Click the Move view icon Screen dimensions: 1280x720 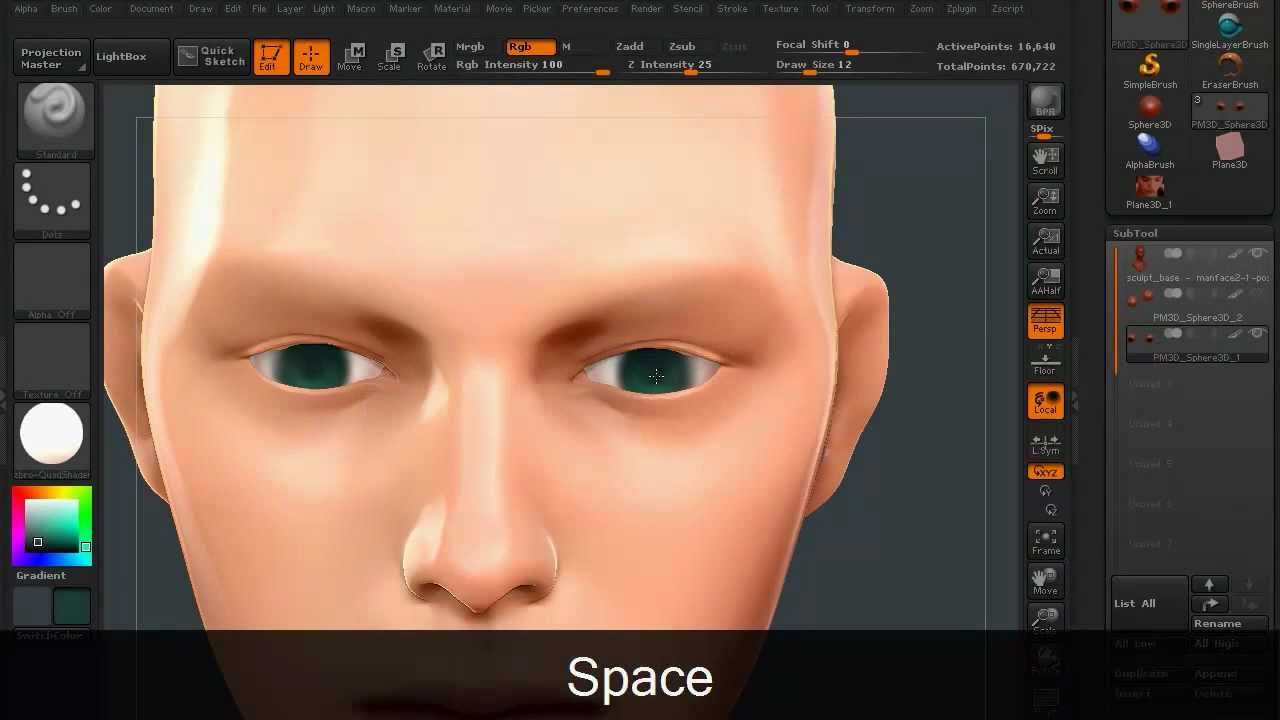pos(1045,581)
